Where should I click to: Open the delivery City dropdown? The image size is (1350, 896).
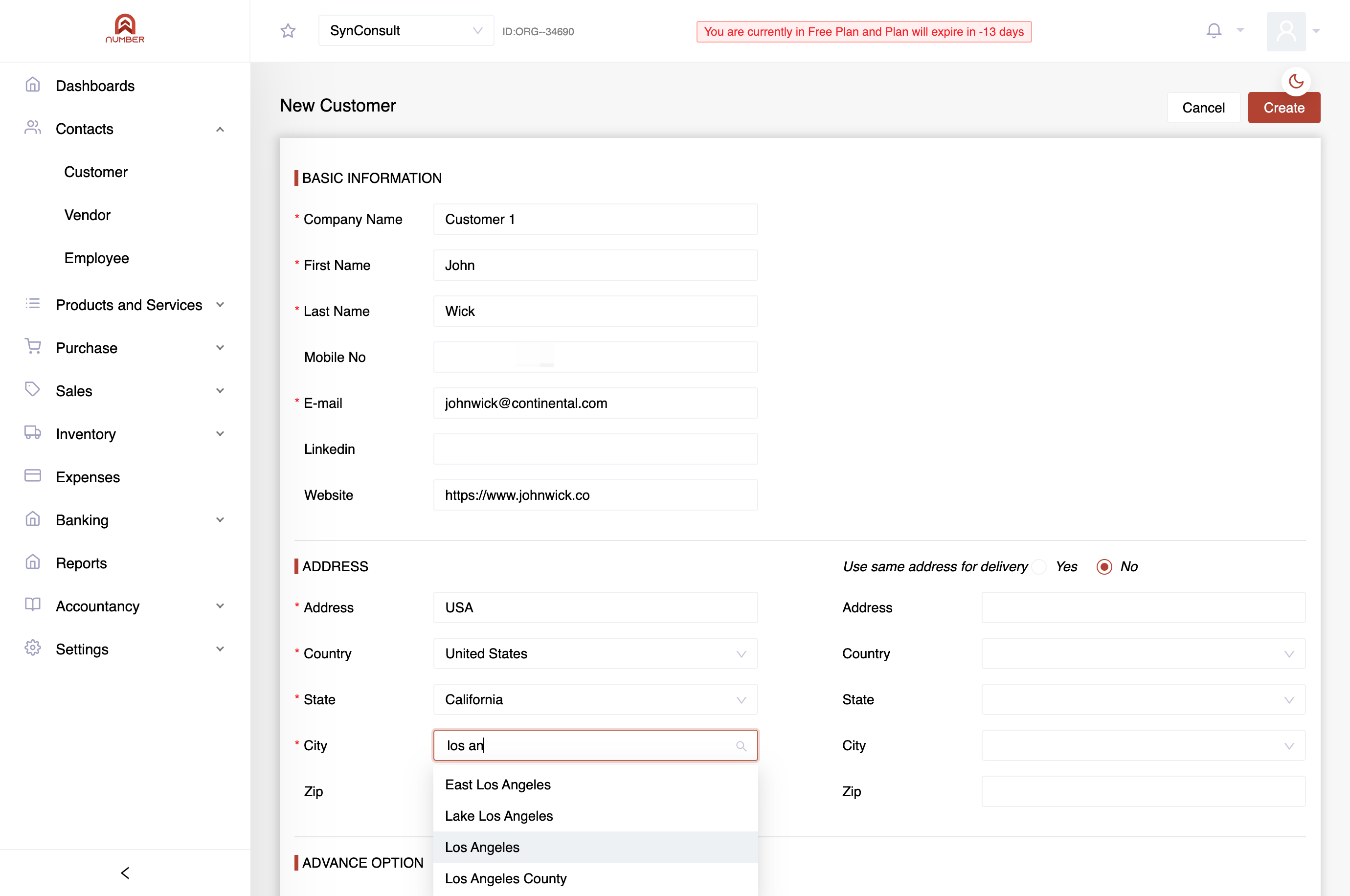(x=1143, y=746)
